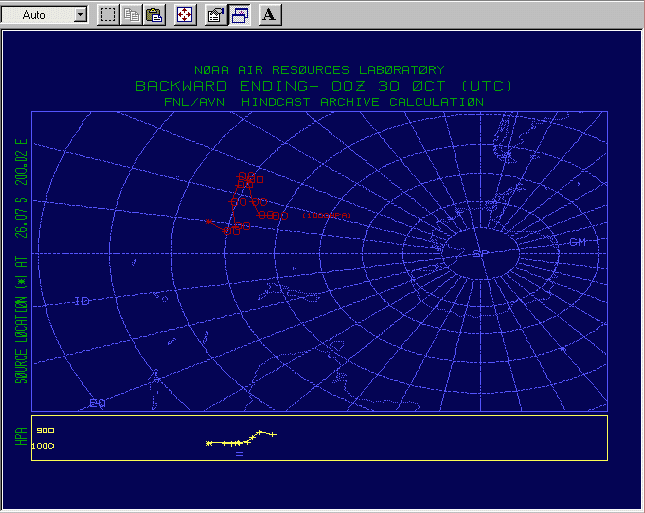Click the SP south pole label on map
Image resolution: width=645 pixels, height=513 pixels.
click(x=478, y=254)
